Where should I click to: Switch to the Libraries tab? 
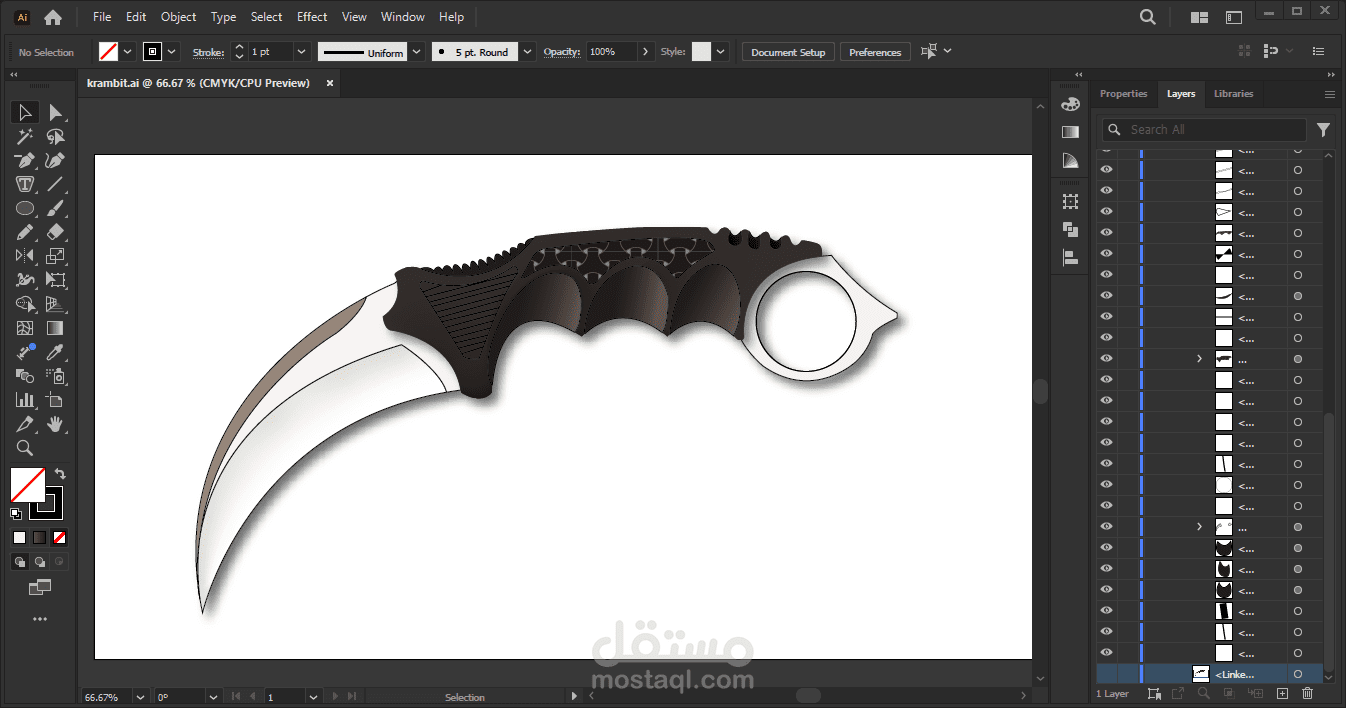click(x=1233, y=94)
